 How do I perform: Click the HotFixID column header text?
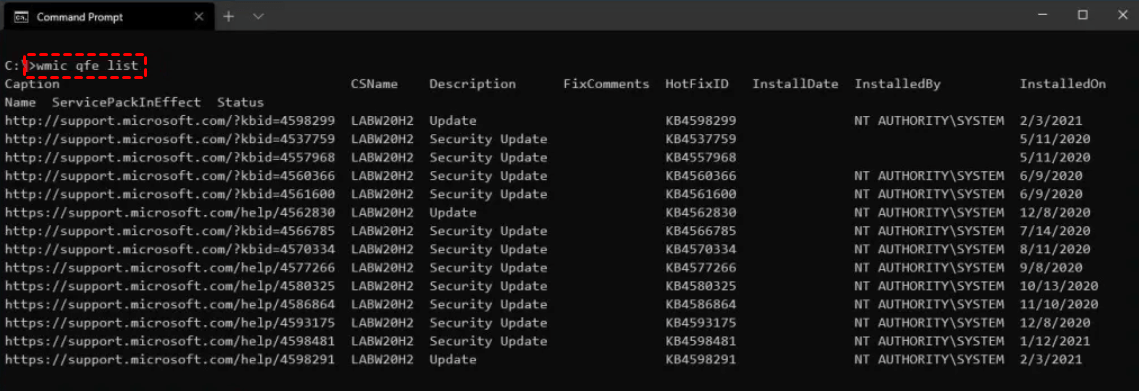point(697,84)
